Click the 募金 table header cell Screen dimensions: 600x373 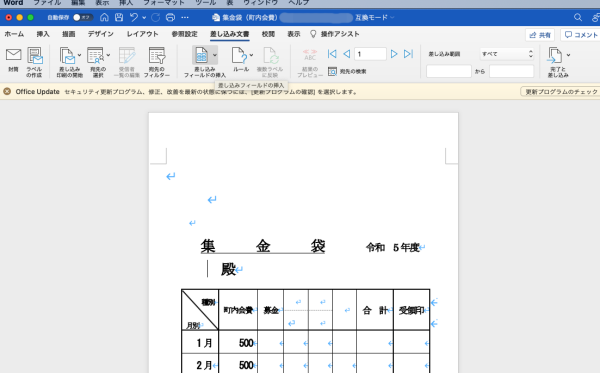[x=271, y=310]
